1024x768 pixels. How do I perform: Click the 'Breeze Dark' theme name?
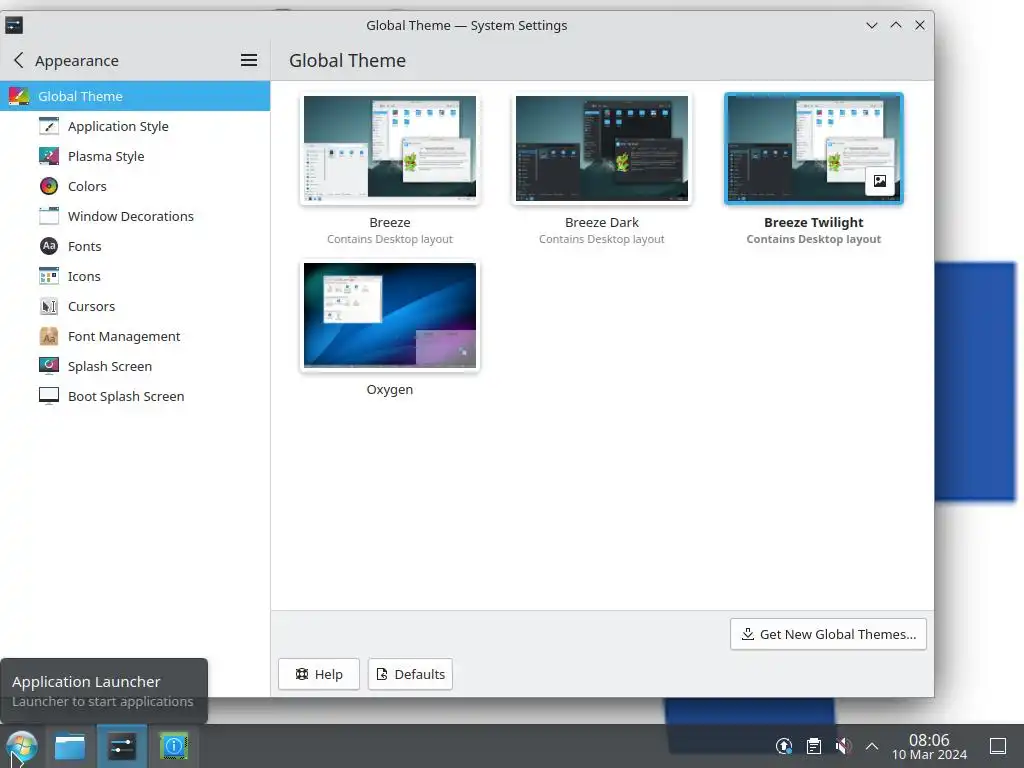[601, 223]
